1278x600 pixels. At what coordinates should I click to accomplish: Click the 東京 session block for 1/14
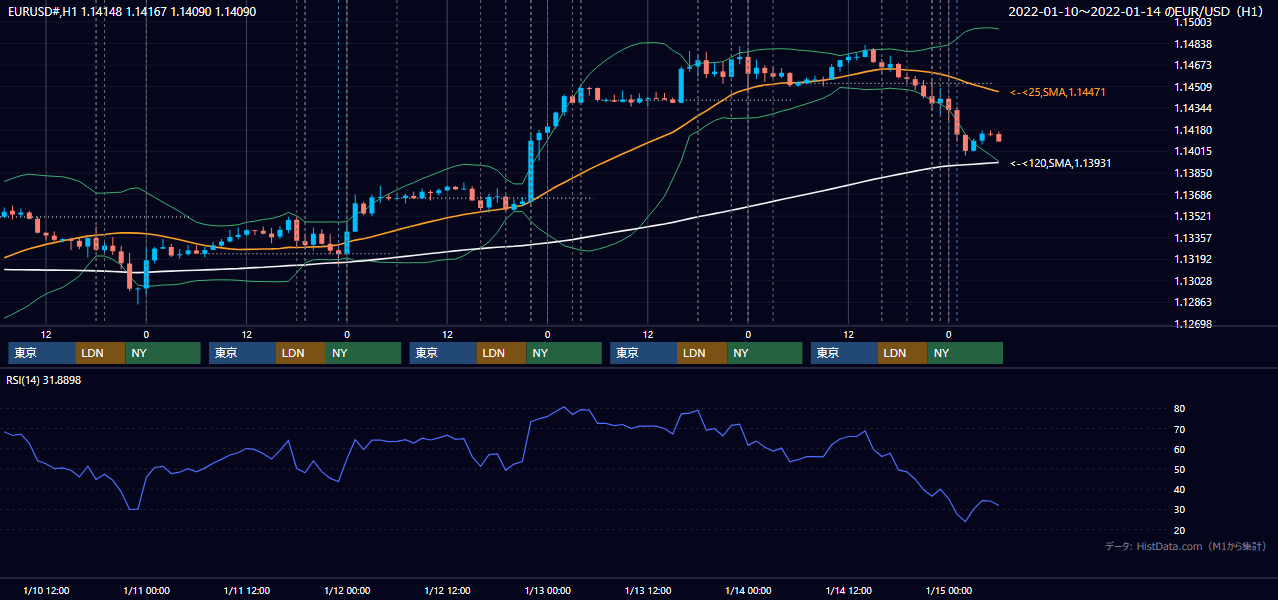click(x=844, y=353)
